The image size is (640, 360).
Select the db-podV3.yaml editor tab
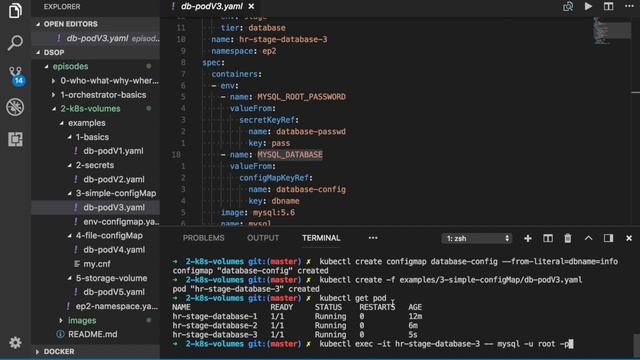tap(211, 7)
